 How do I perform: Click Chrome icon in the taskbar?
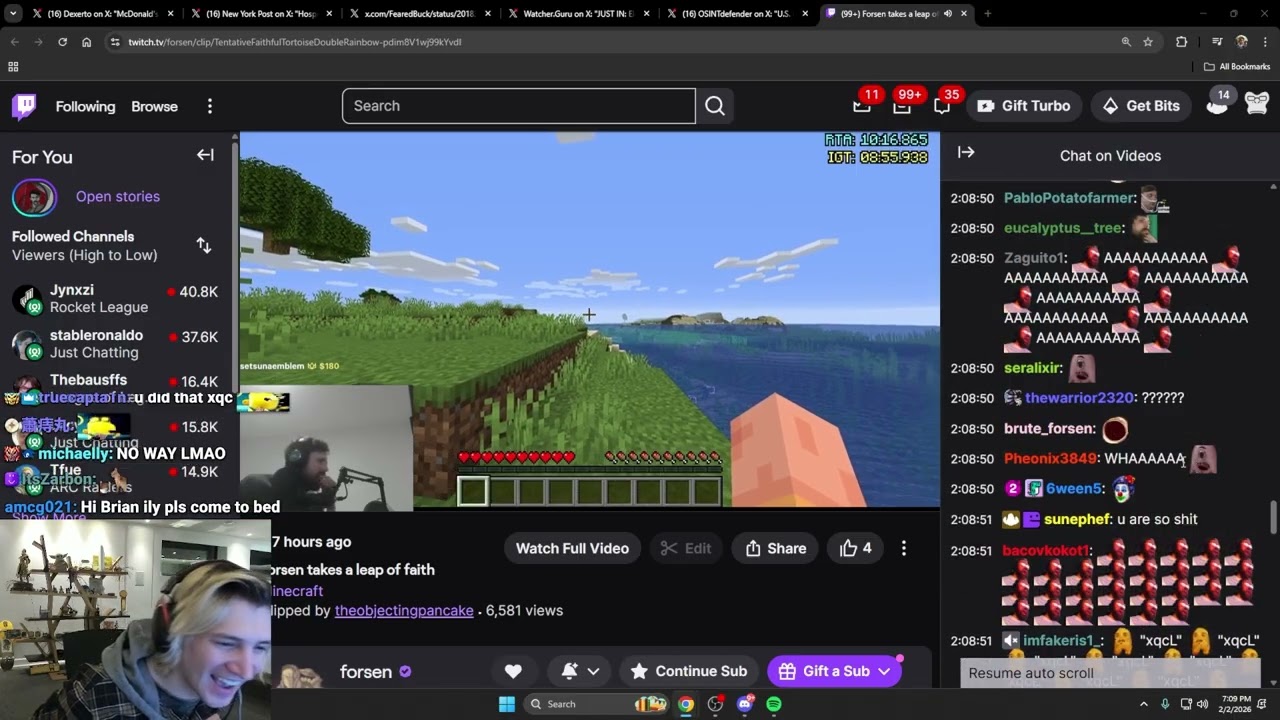(x=686, y=704)
